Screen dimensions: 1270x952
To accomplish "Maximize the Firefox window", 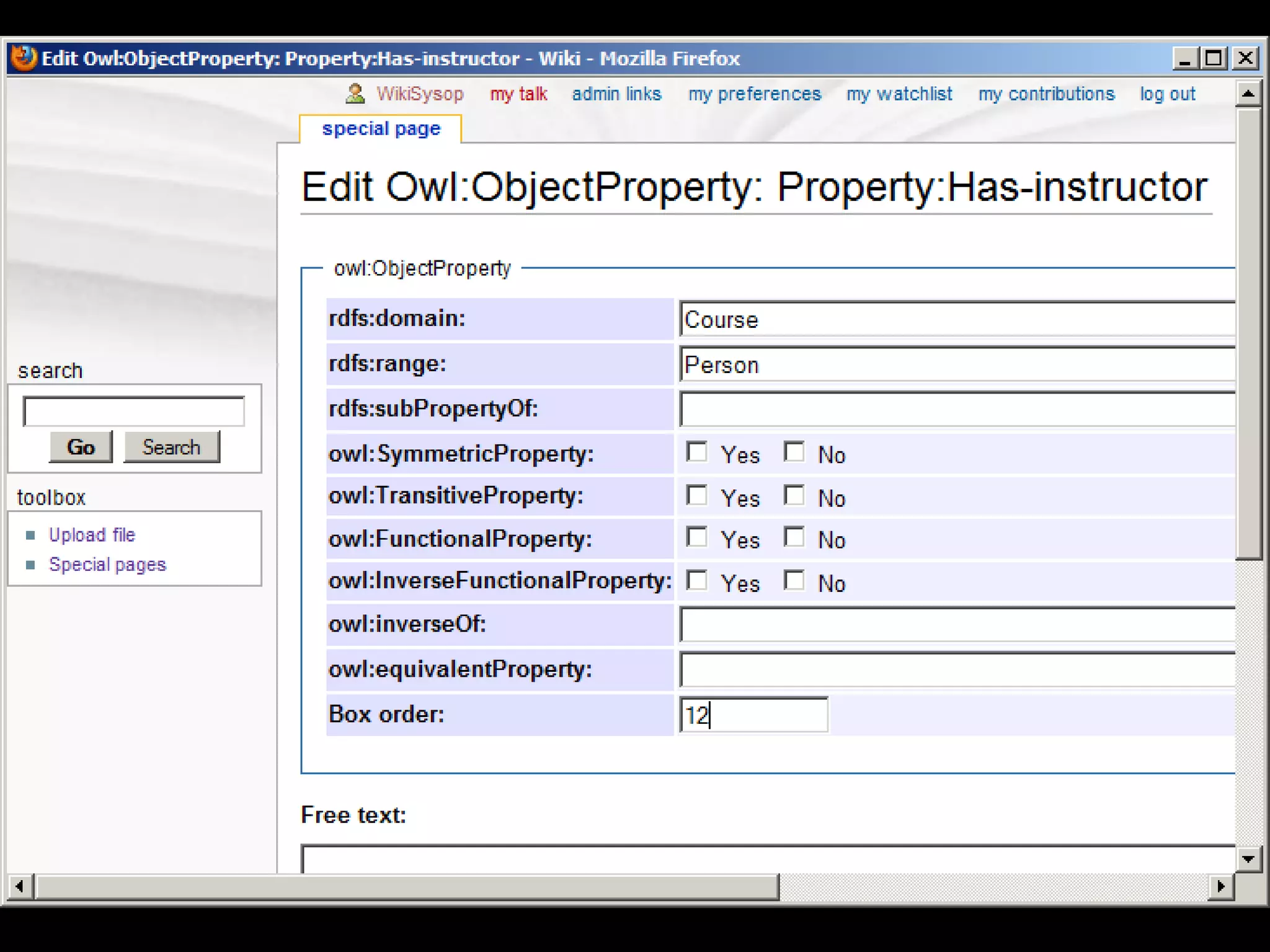I will [1214, 58].
